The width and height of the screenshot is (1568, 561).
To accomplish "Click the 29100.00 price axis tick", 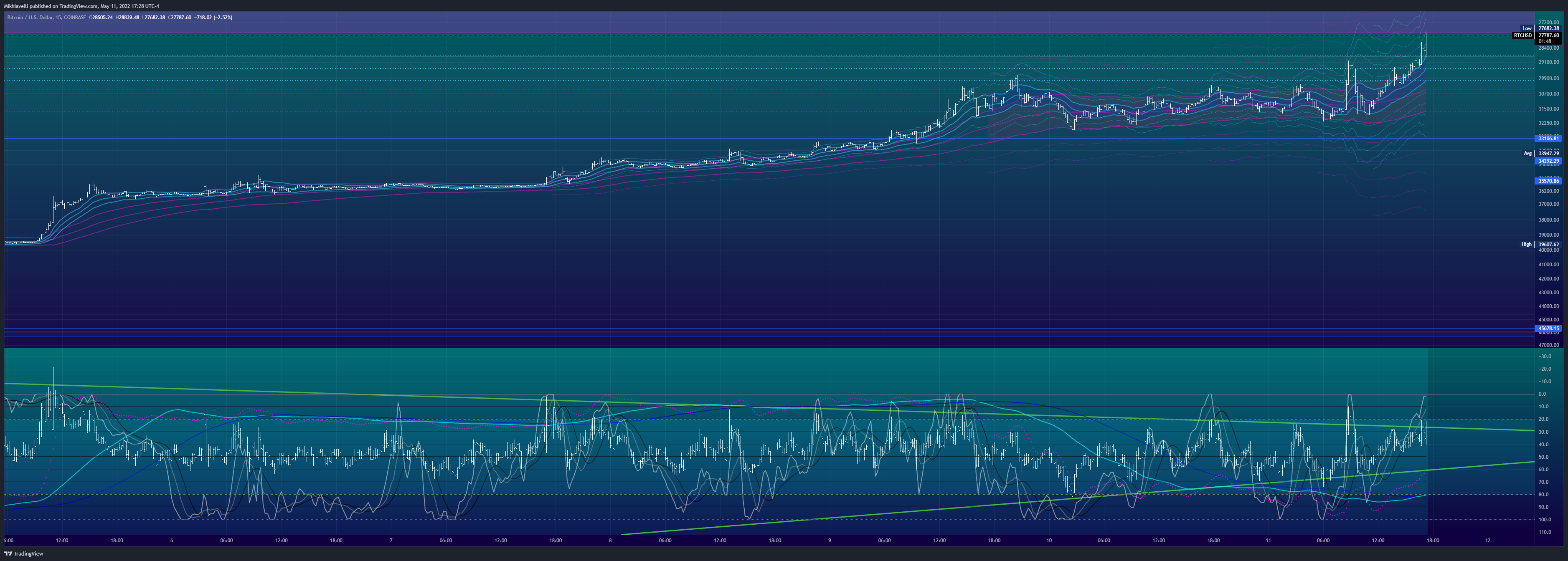I will click(1548, 62).
